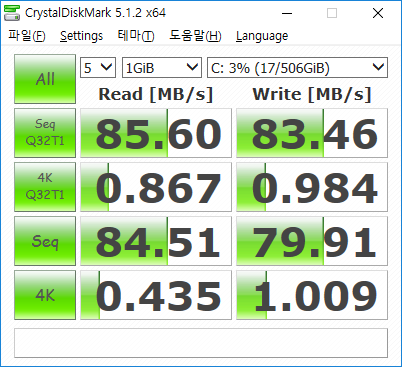The image size is (402, 367).
Task: Click 4K write result 1.009
Action: (312, 295)
